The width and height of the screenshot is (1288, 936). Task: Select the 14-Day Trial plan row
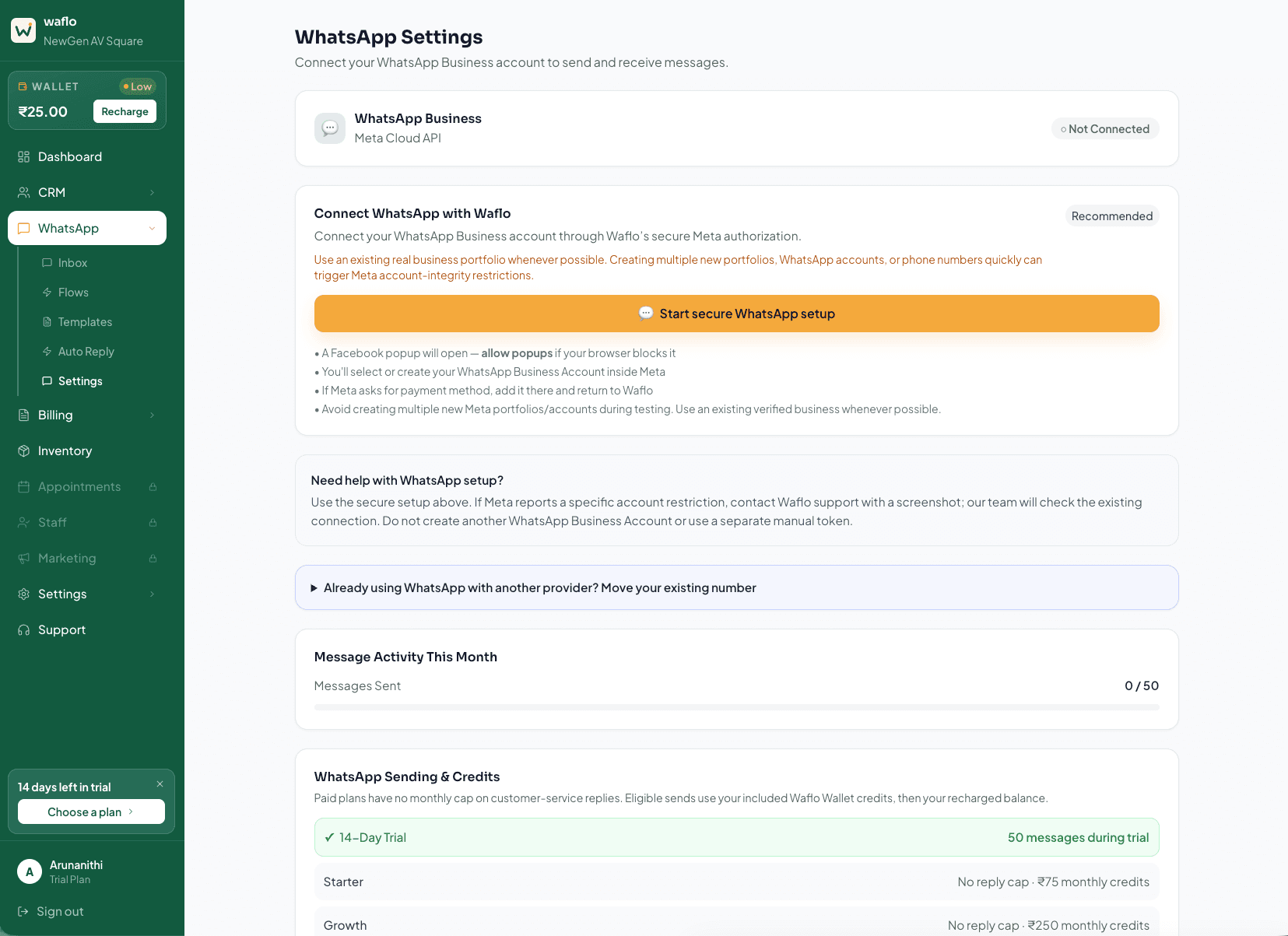click(736, 837)
